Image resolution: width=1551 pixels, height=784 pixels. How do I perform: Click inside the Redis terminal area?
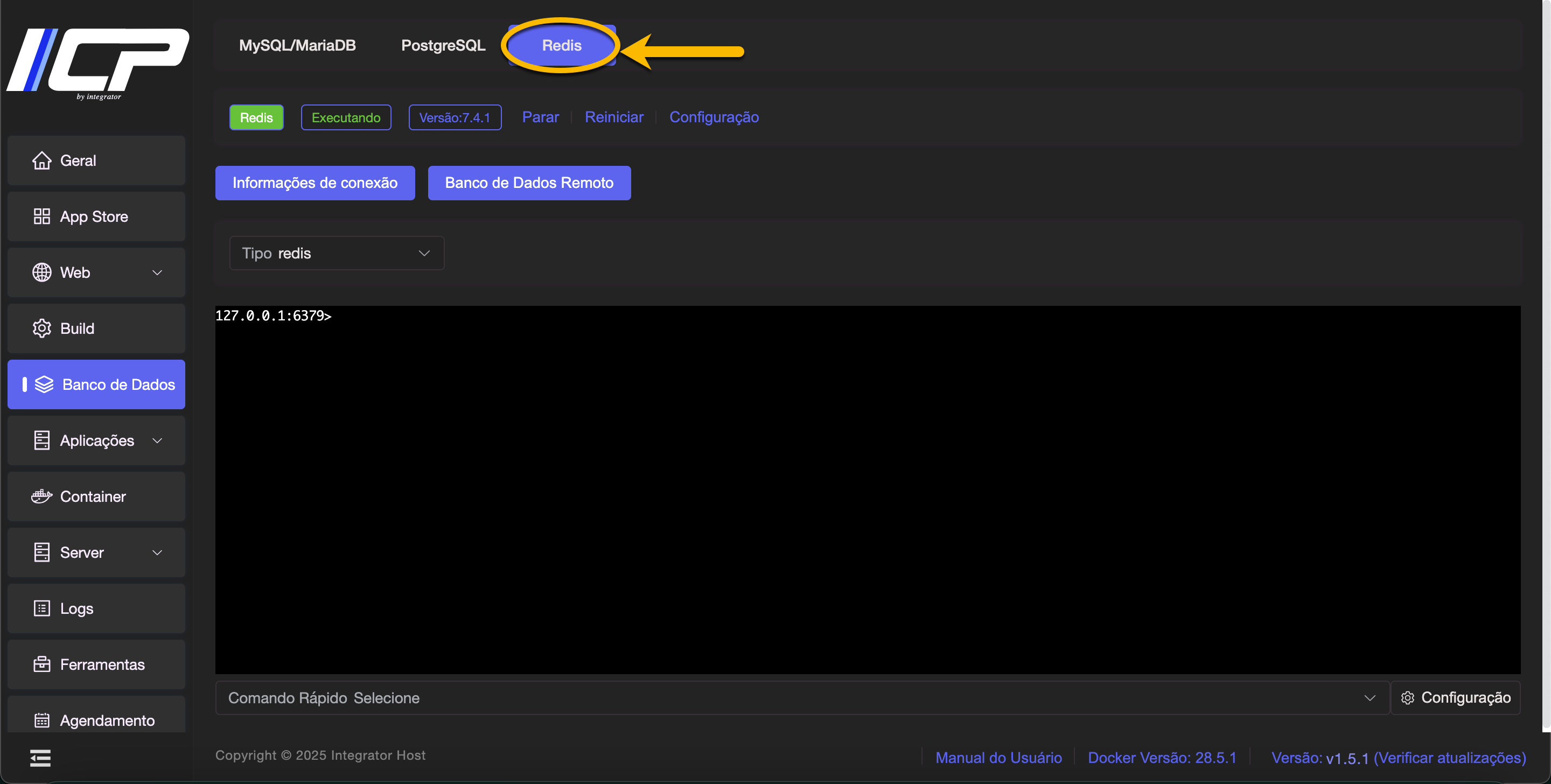click(x=867, y=488)
